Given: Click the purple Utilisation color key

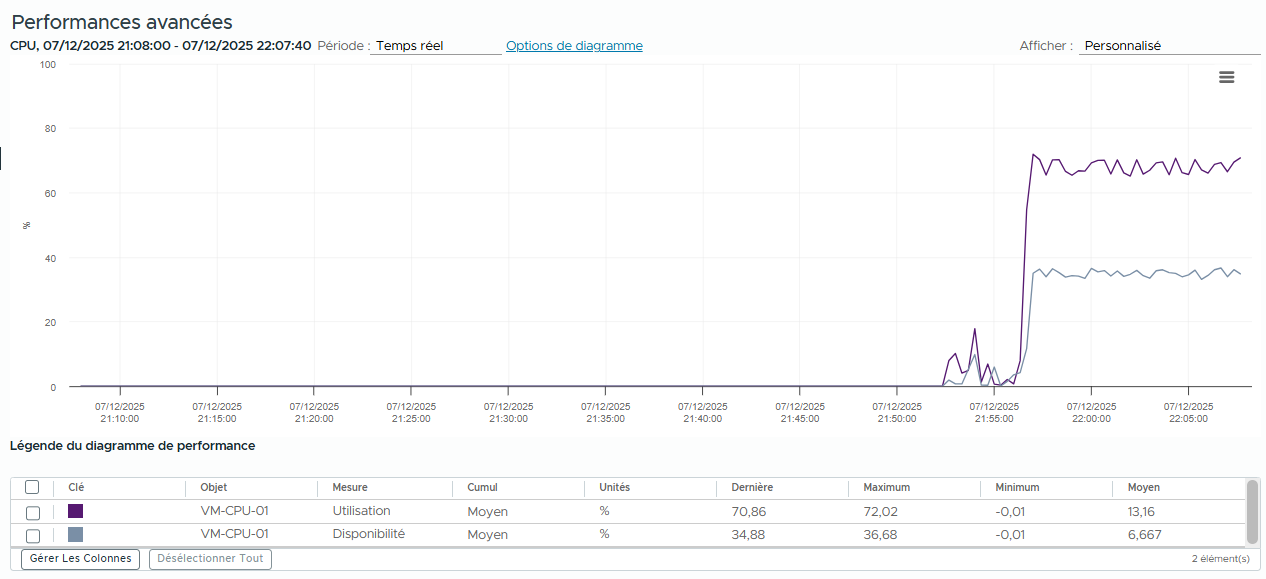Looking at the screenshot, I should coord(75,511).
